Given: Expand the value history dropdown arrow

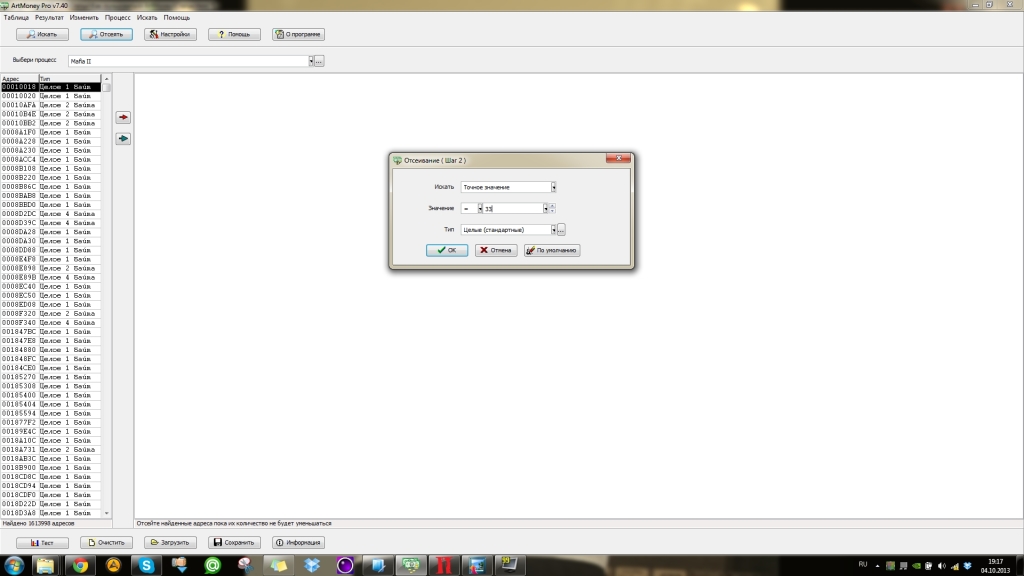Looking at the screenshot, I should click(545, 208).
